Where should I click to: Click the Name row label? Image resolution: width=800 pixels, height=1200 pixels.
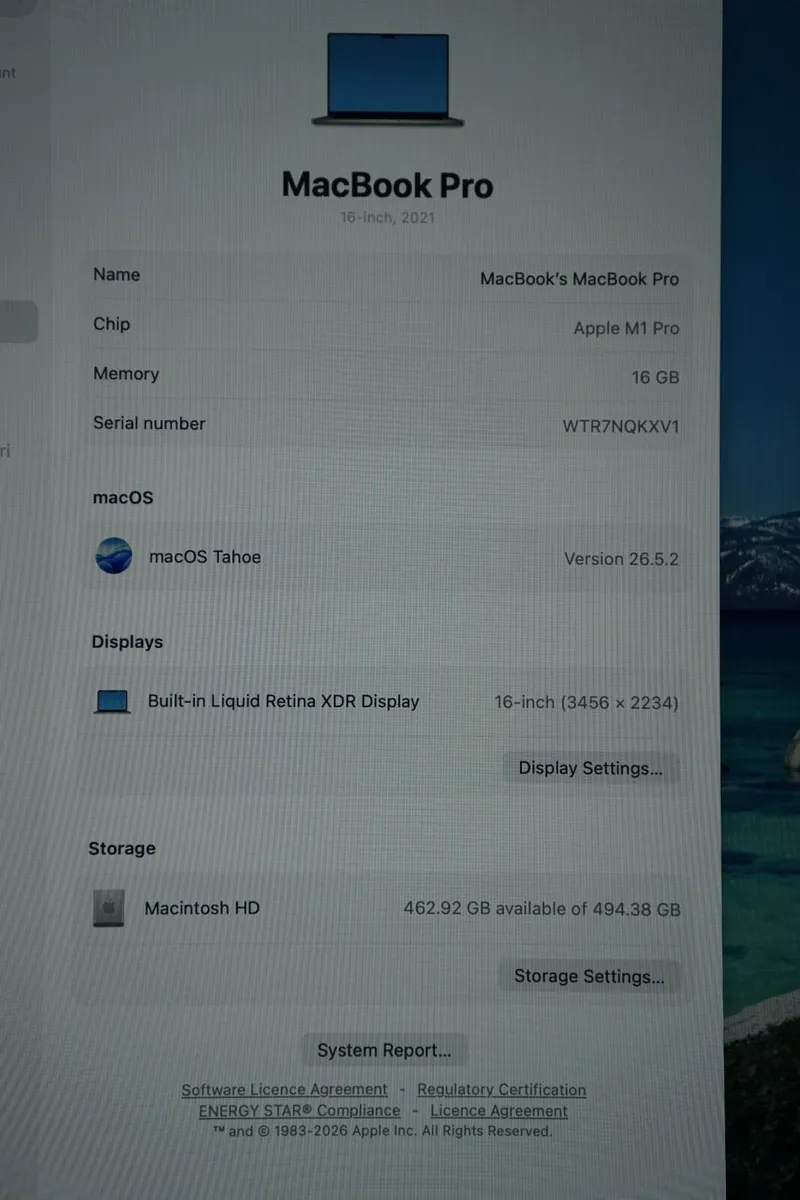(116, 274)
